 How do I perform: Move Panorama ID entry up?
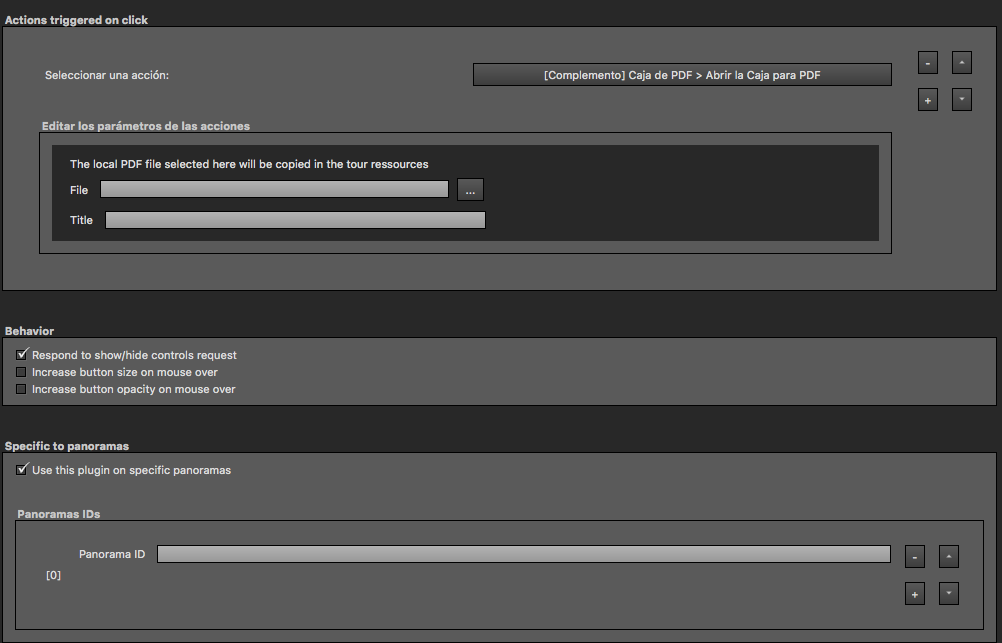click(x=948, y=557)
